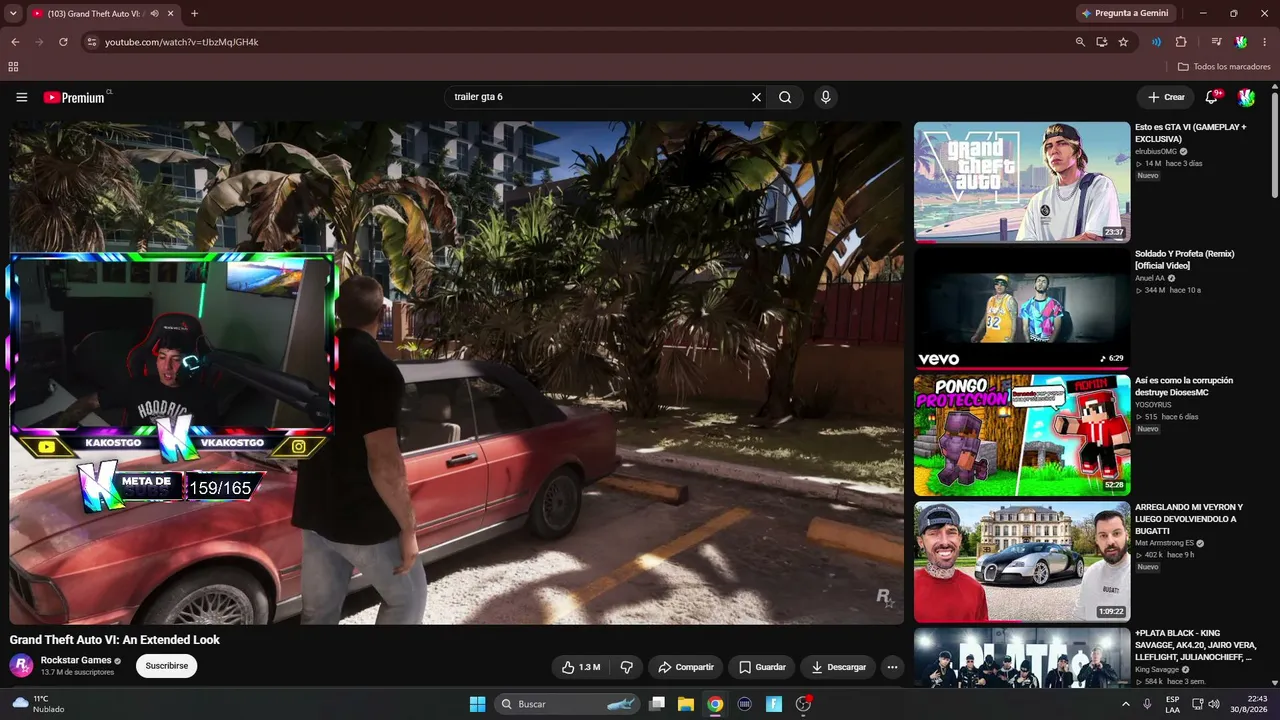Reload the YouTube page
Viewport: 1280px width, 720px height.
[x=63, y=42]
